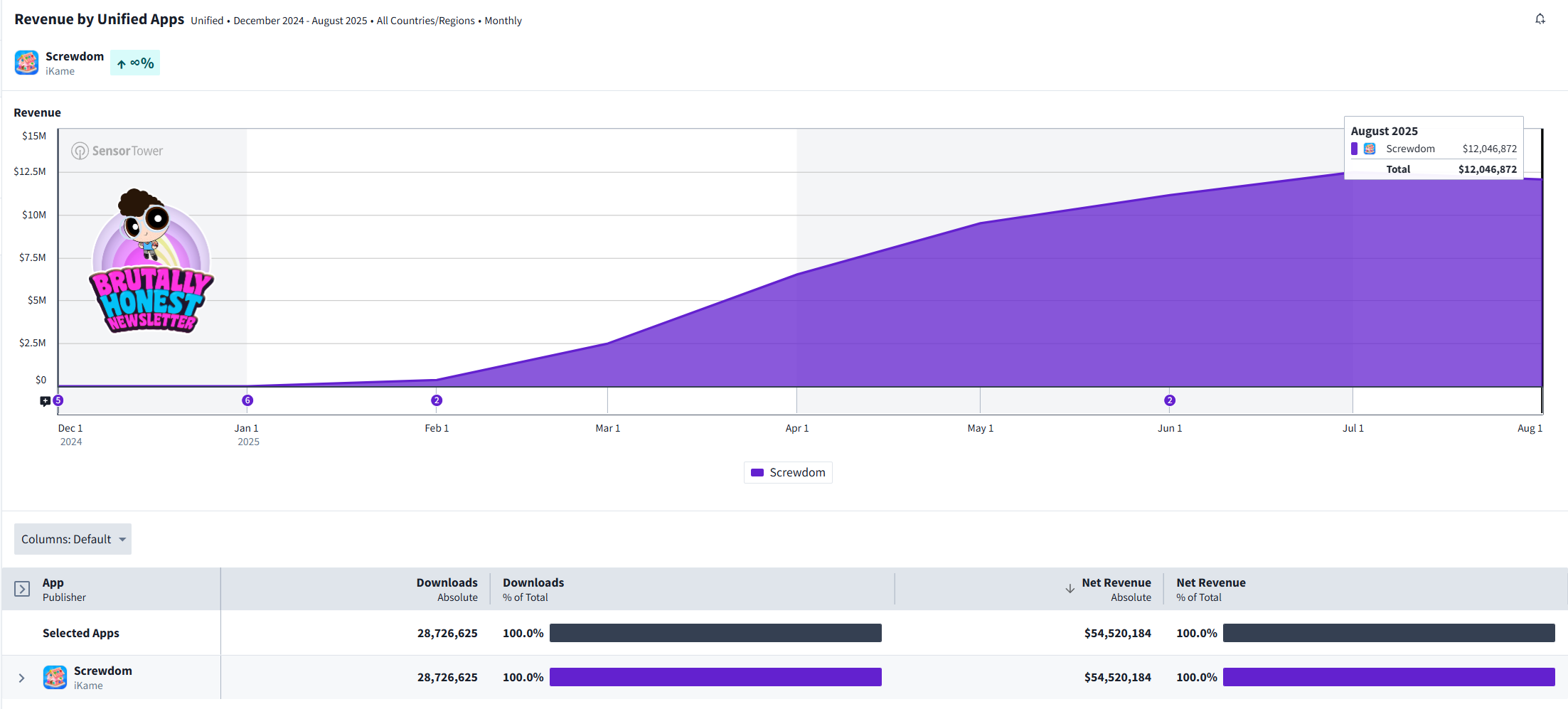This screenshot has width=1568, height=709.
Task: Click the iKame publisher under header Screwdom
Action: 60,71
